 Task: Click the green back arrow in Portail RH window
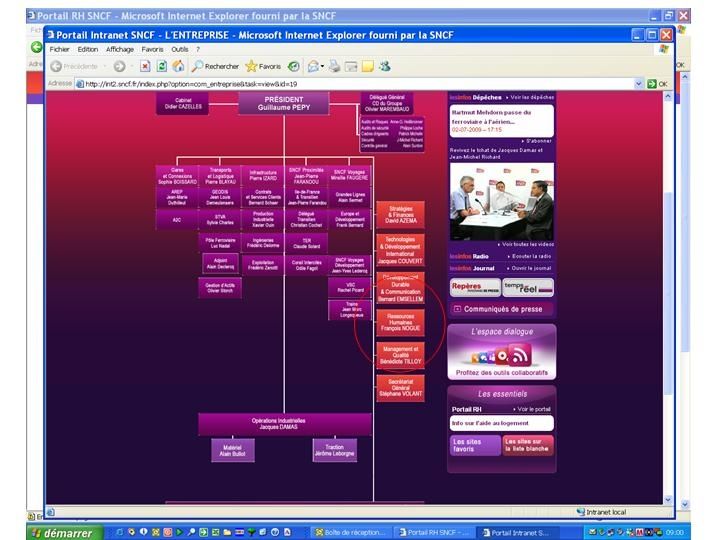(x=36, y=47)
